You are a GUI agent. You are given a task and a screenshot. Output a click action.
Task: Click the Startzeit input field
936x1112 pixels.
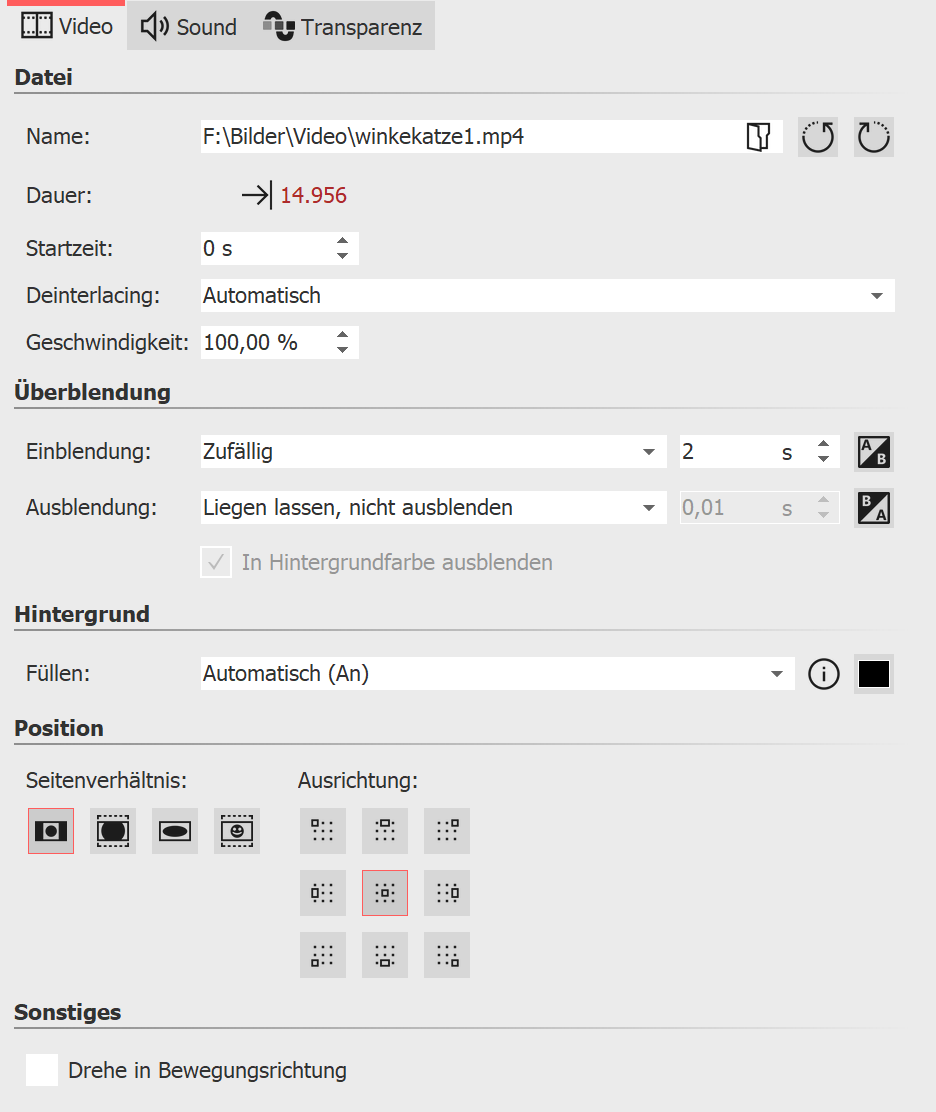(265, 249)
